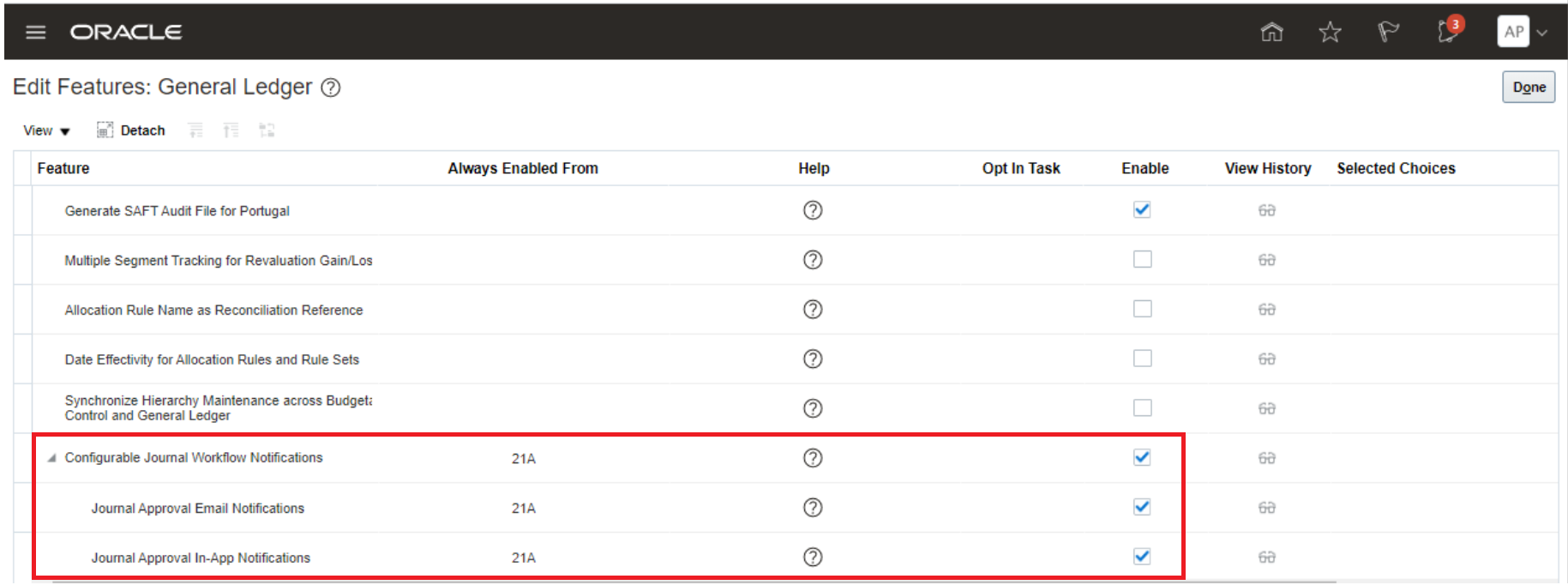Click the Detach toolbar option
The image size is (1568, 585).
[131, 130]
